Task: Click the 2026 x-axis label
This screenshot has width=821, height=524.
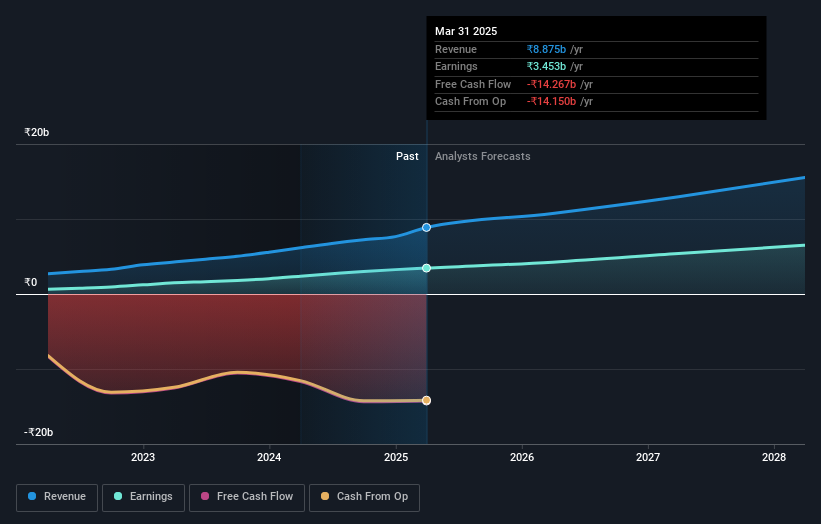Action: [x=522, y=458]
